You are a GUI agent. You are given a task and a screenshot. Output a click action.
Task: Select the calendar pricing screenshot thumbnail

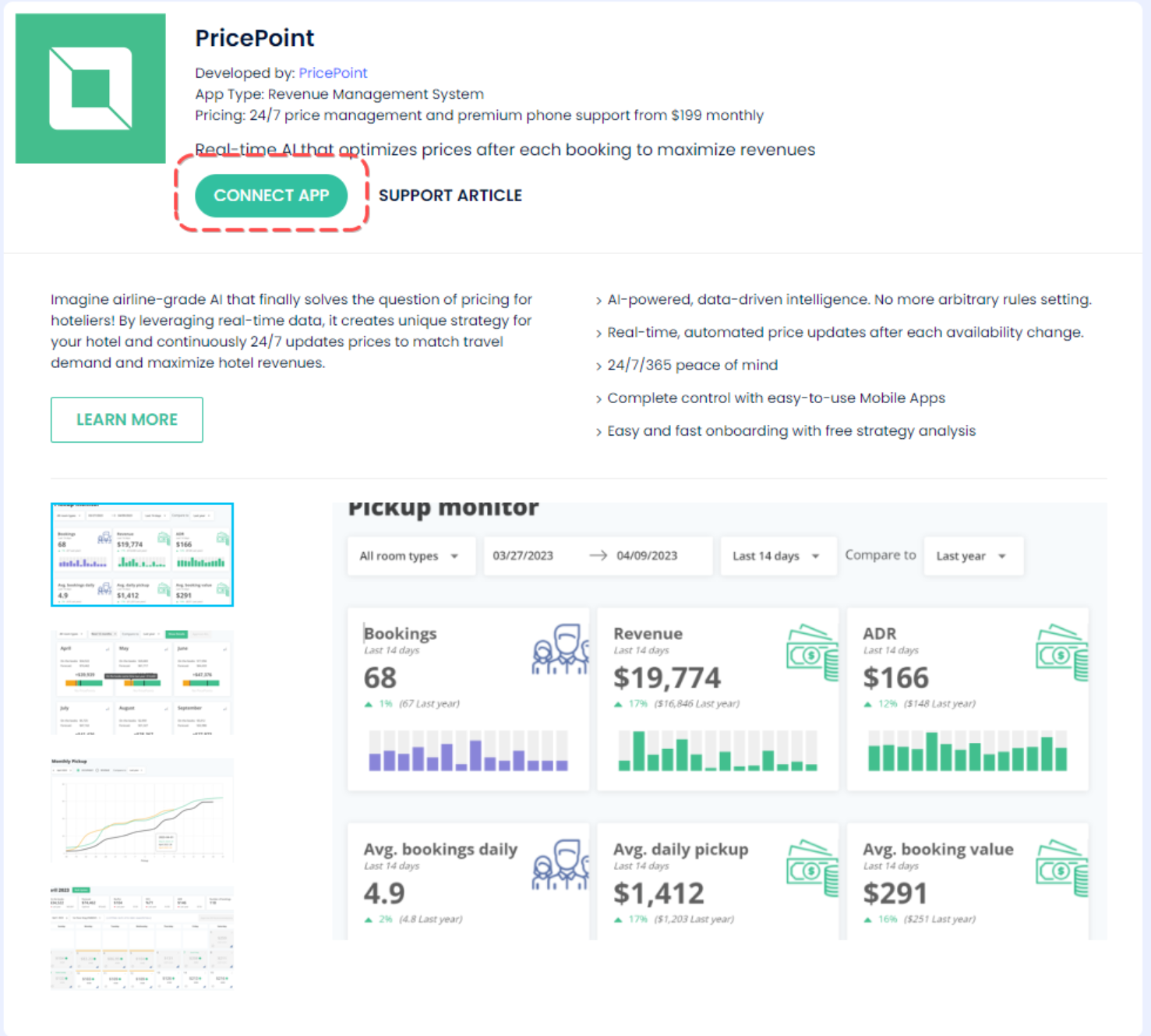tap(142, 937)
